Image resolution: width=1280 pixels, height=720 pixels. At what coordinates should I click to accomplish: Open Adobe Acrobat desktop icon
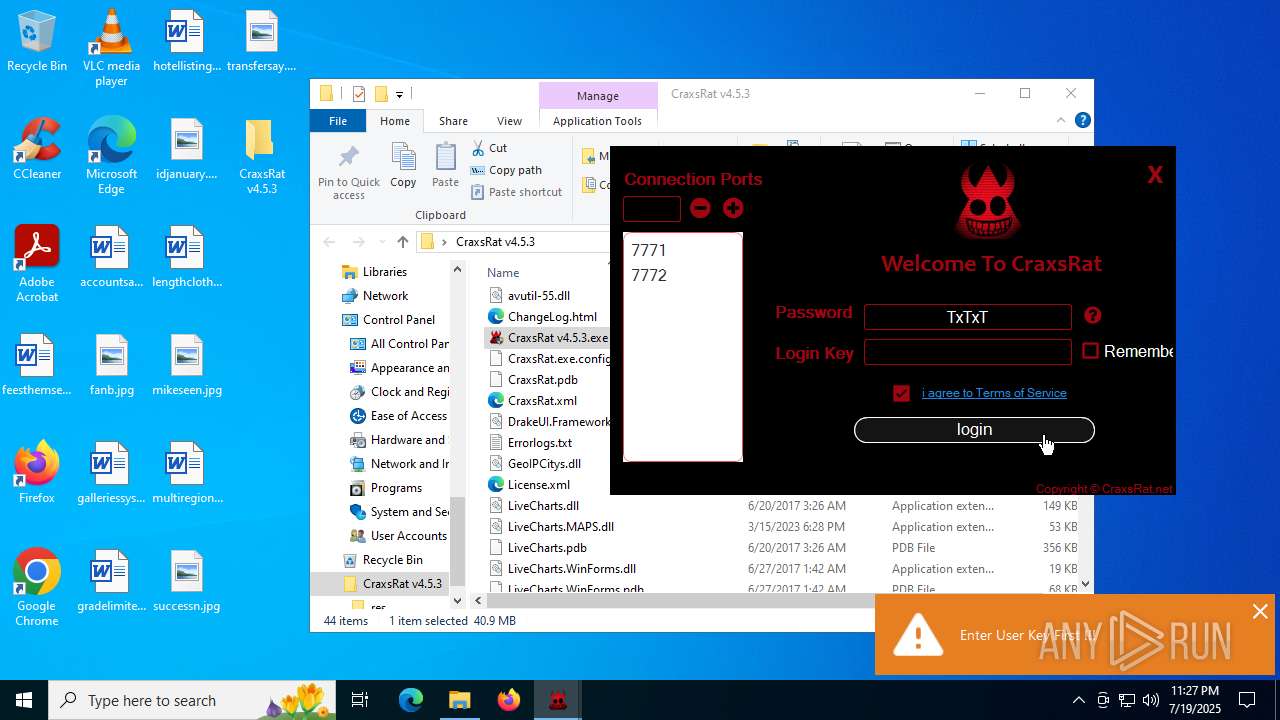tap(37, 265)
